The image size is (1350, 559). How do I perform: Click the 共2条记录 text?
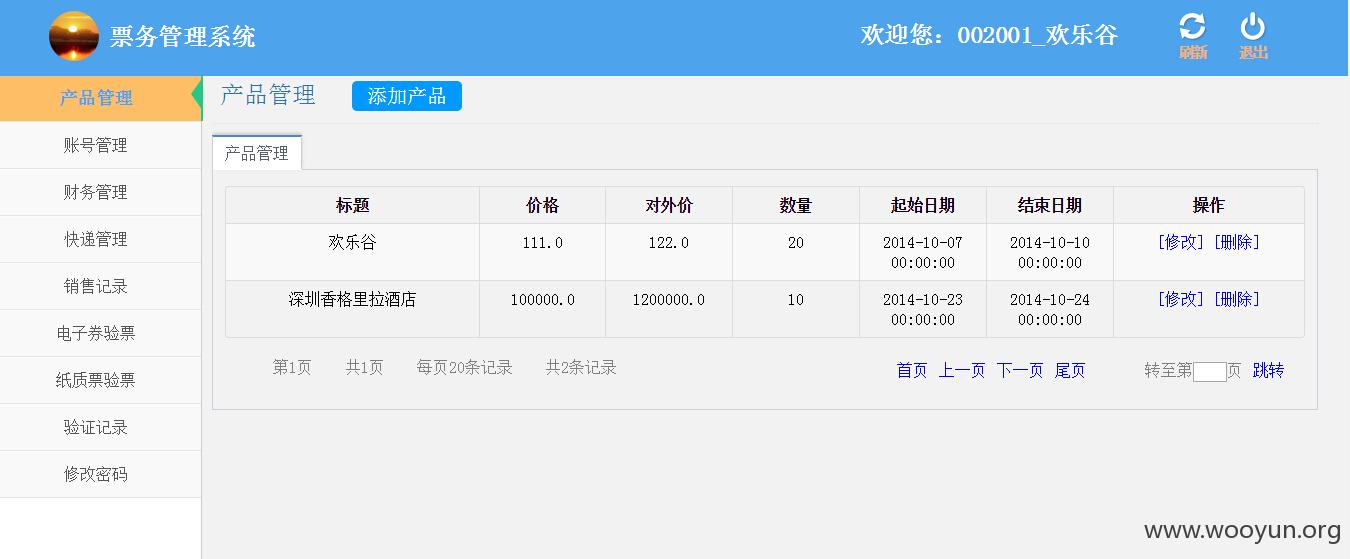[x=581, y=367]
